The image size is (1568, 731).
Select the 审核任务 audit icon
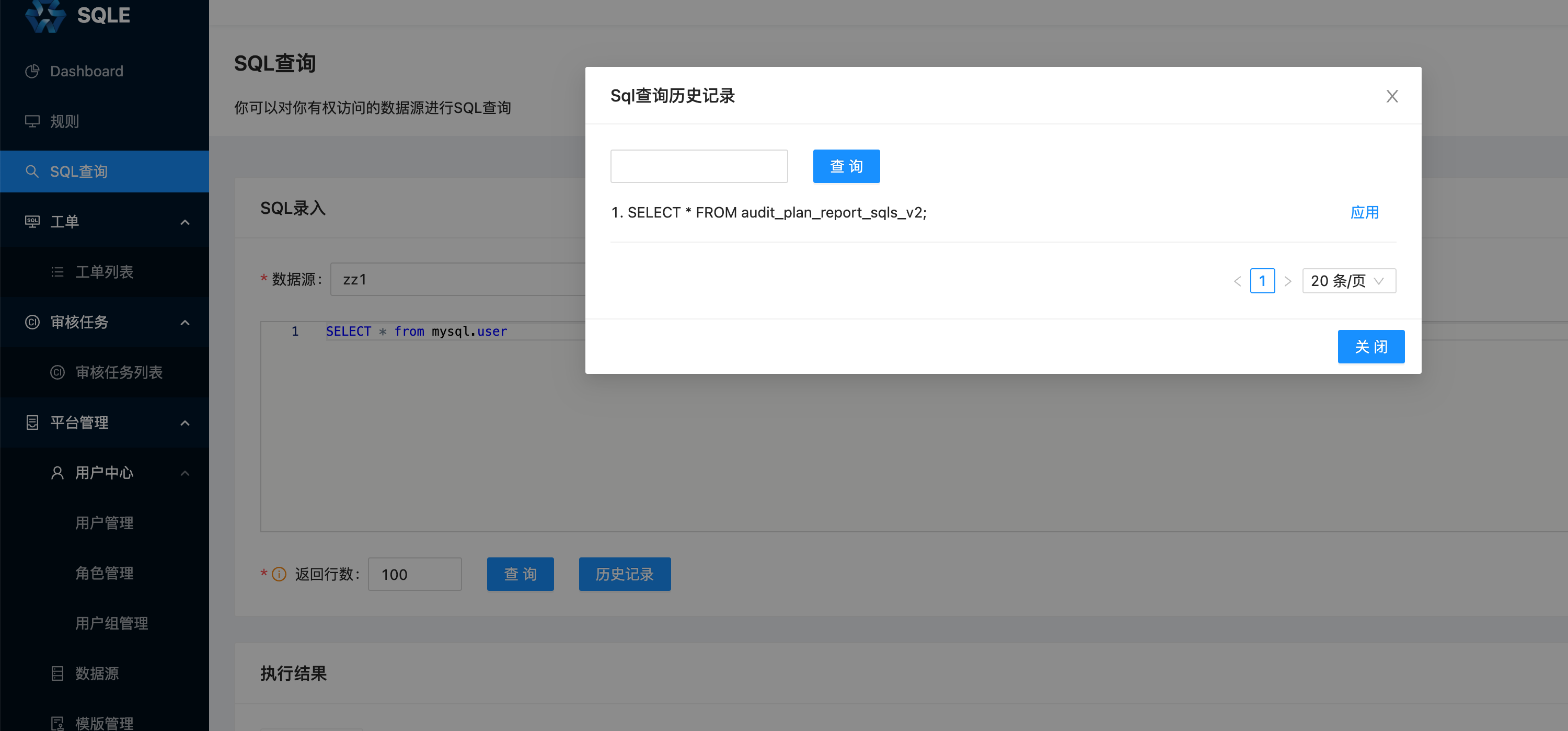coord(32,322)
